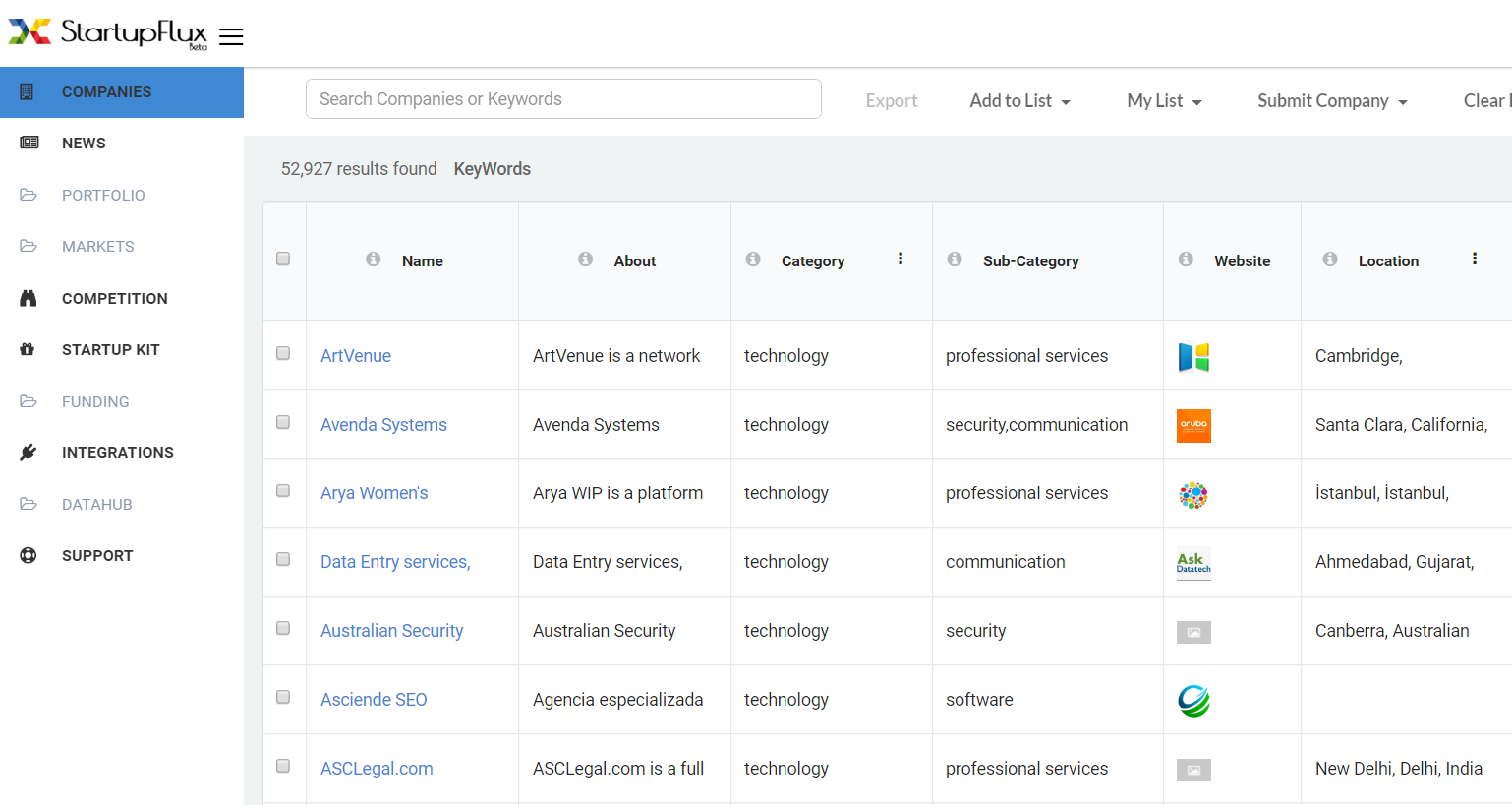Screen dimensions: 1512x805
Task: Click the info icon beside Sub-Category
Action: (955, 259)
